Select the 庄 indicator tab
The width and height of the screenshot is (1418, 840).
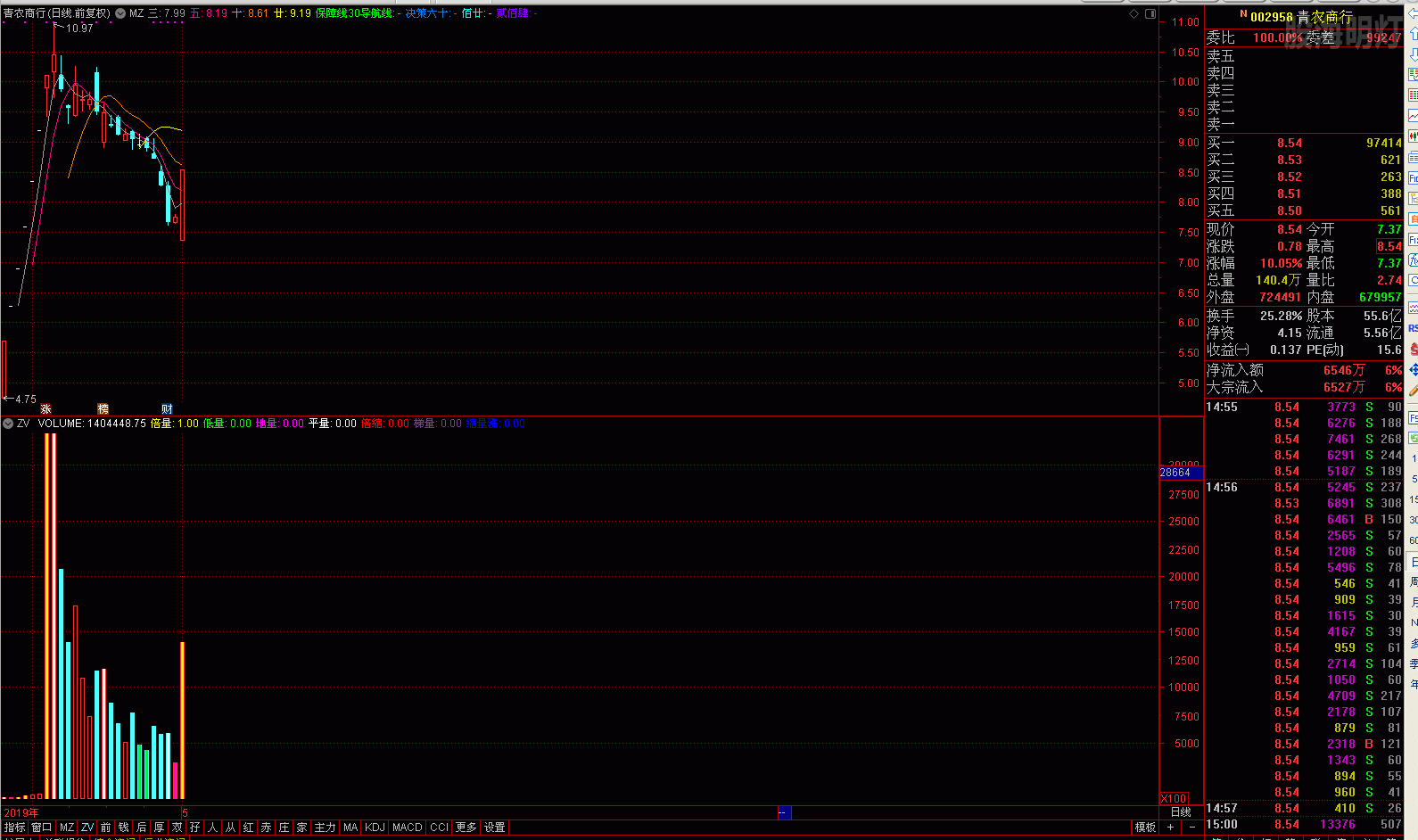point(284,828)
